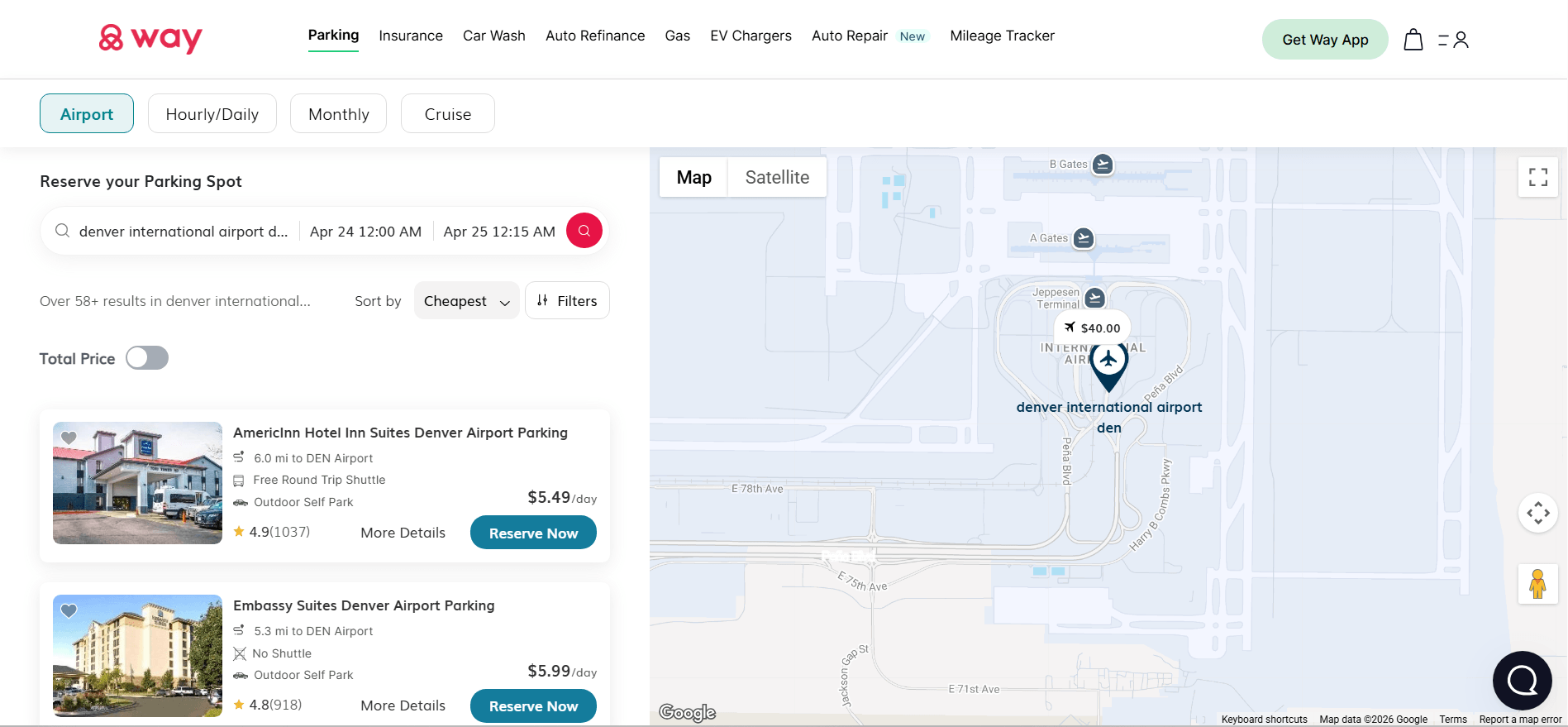Toggle fullscreen map view

pyautogui.click(x=1537, y=177)
